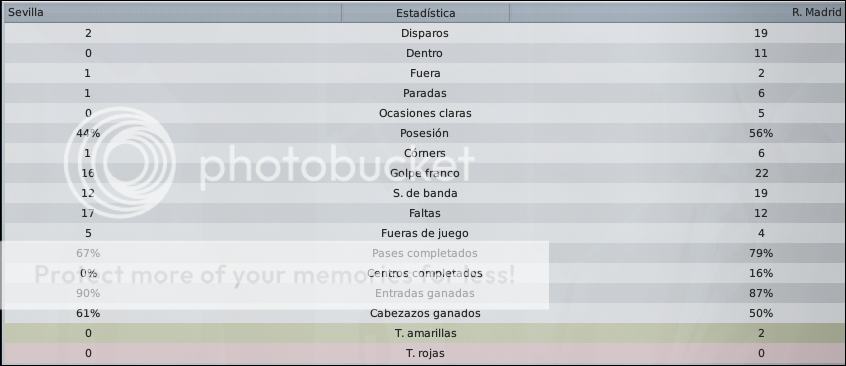Click the Fuera statistic label
This screenshot has height=366, width=846.
point(425,73)
